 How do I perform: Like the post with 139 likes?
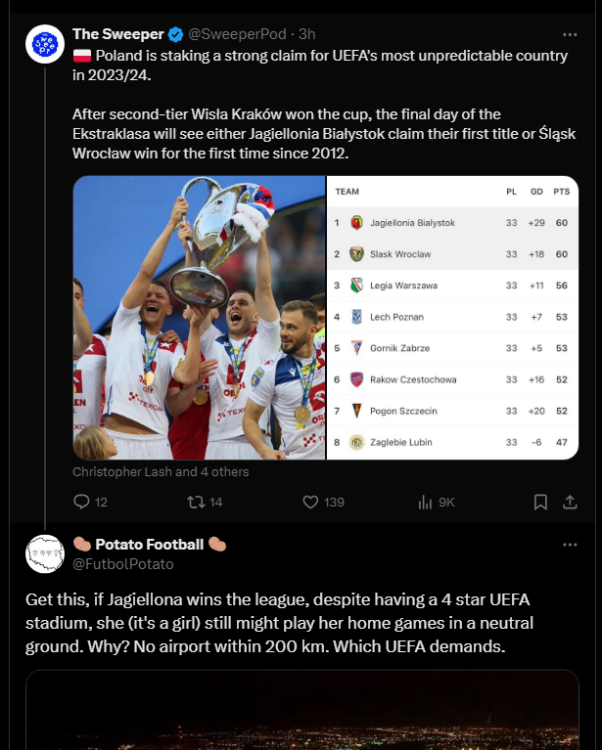click(x=310, y=502)
